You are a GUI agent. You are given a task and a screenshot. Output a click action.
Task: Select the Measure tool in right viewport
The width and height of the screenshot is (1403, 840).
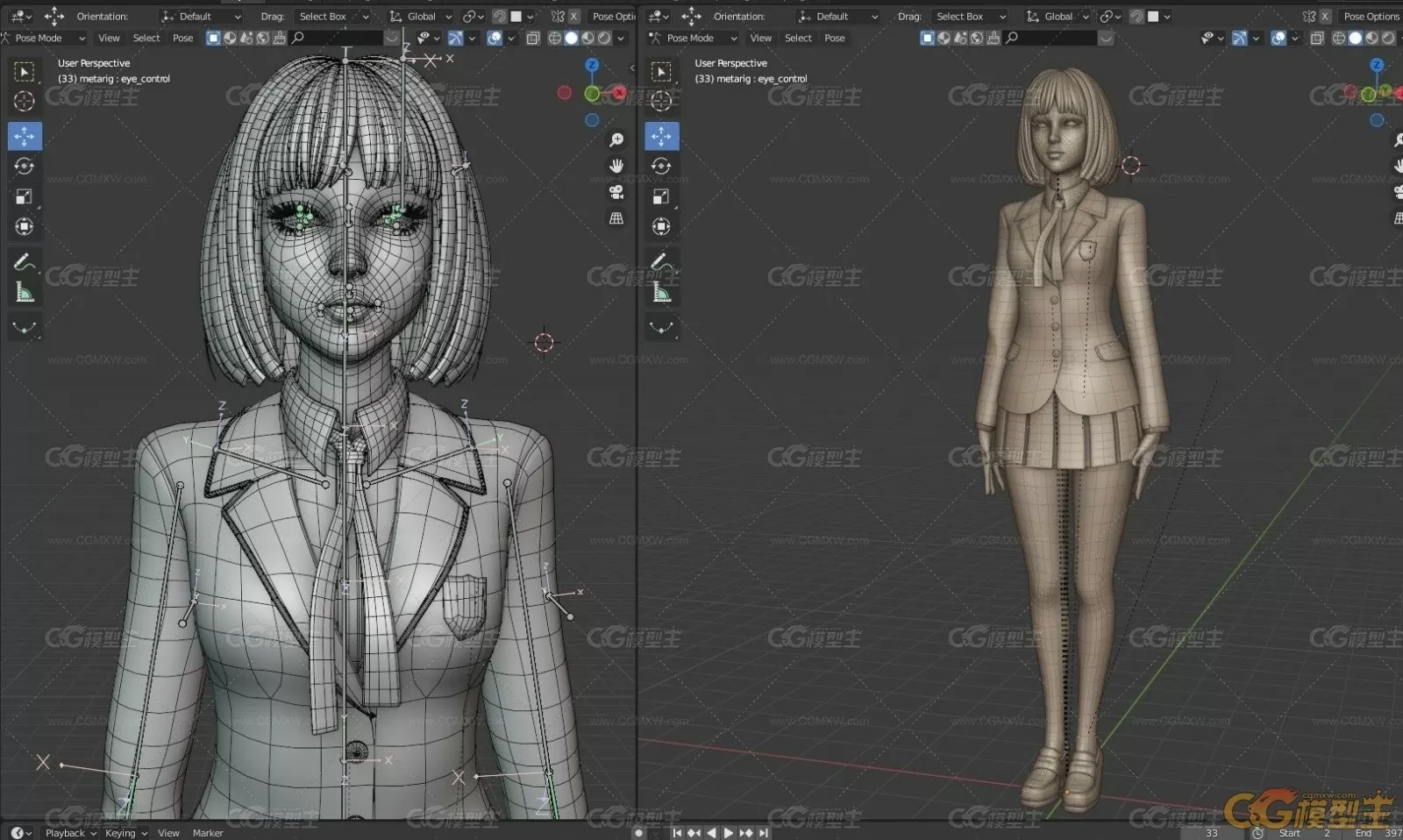point(661,292)
